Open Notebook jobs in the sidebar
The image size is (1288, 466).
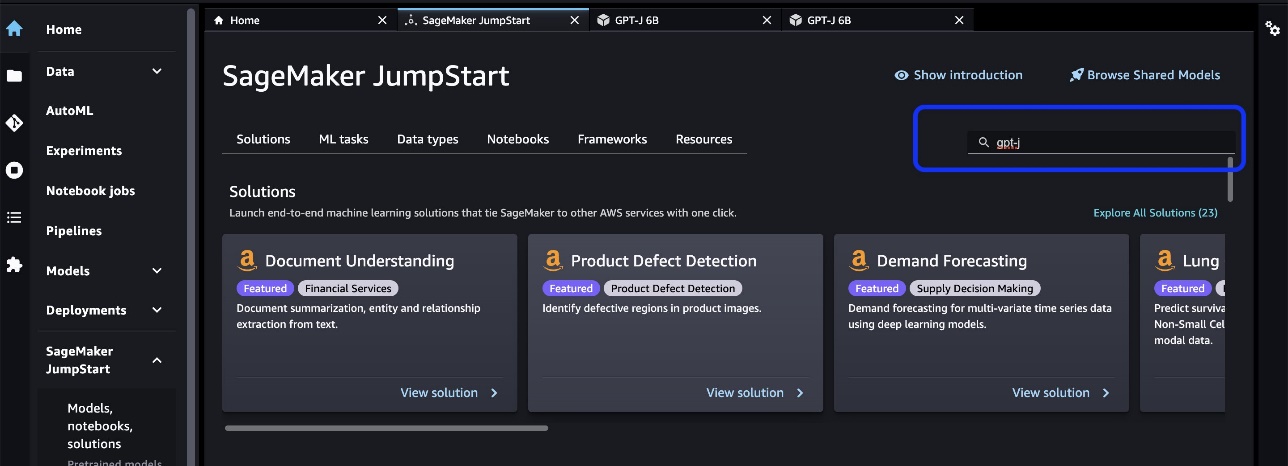pyautogui.click(x=90, y=191)
